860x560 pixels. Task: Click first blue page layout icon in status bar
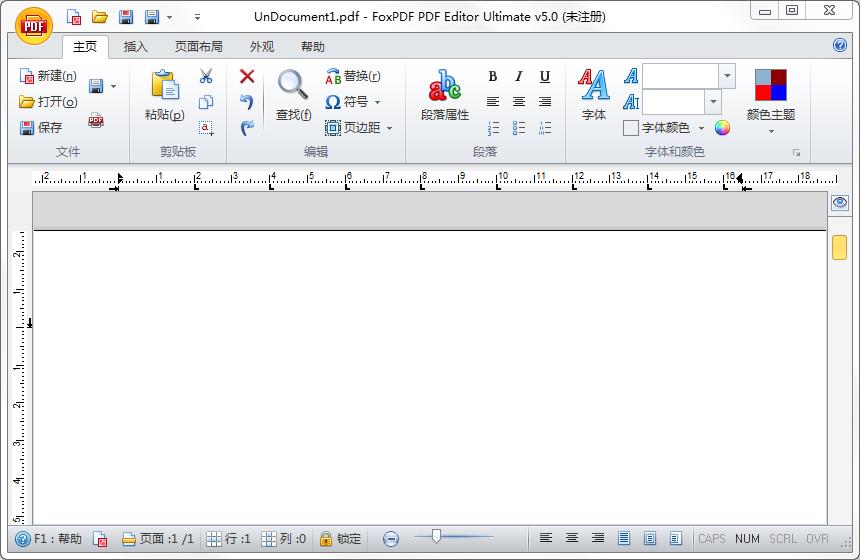tap(624, 538)
